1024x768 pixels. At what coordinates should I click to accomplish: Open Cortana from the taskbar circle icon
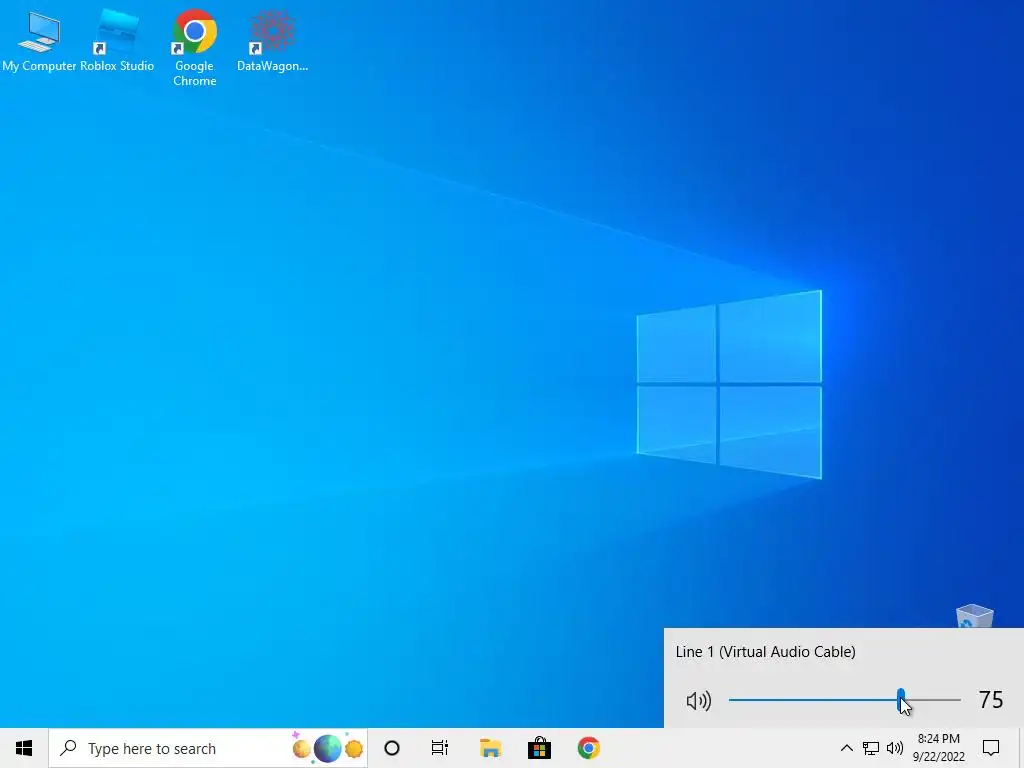[392, 748]
